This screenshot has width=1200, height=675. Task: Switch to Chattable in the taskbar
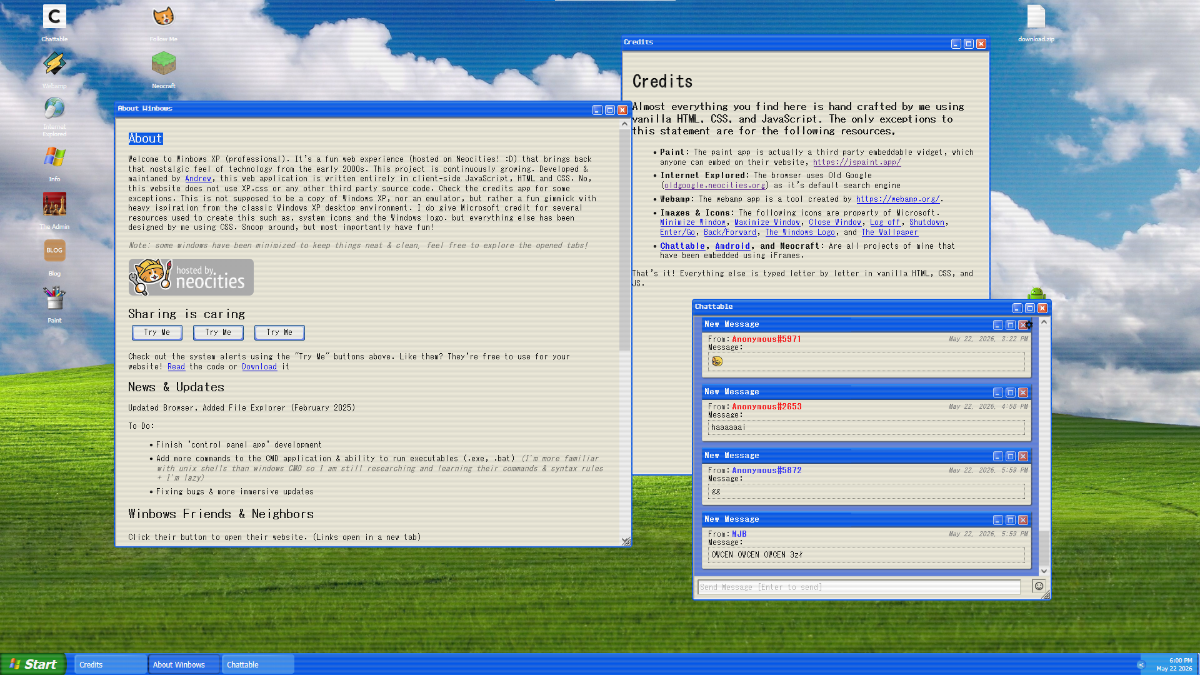258,664
